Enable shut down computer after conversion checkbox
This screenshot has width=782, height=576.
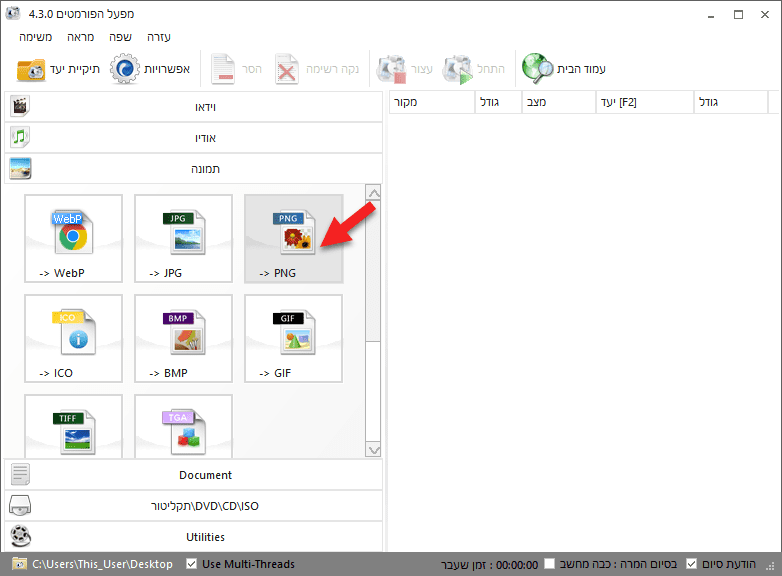(x=549, y=564)
